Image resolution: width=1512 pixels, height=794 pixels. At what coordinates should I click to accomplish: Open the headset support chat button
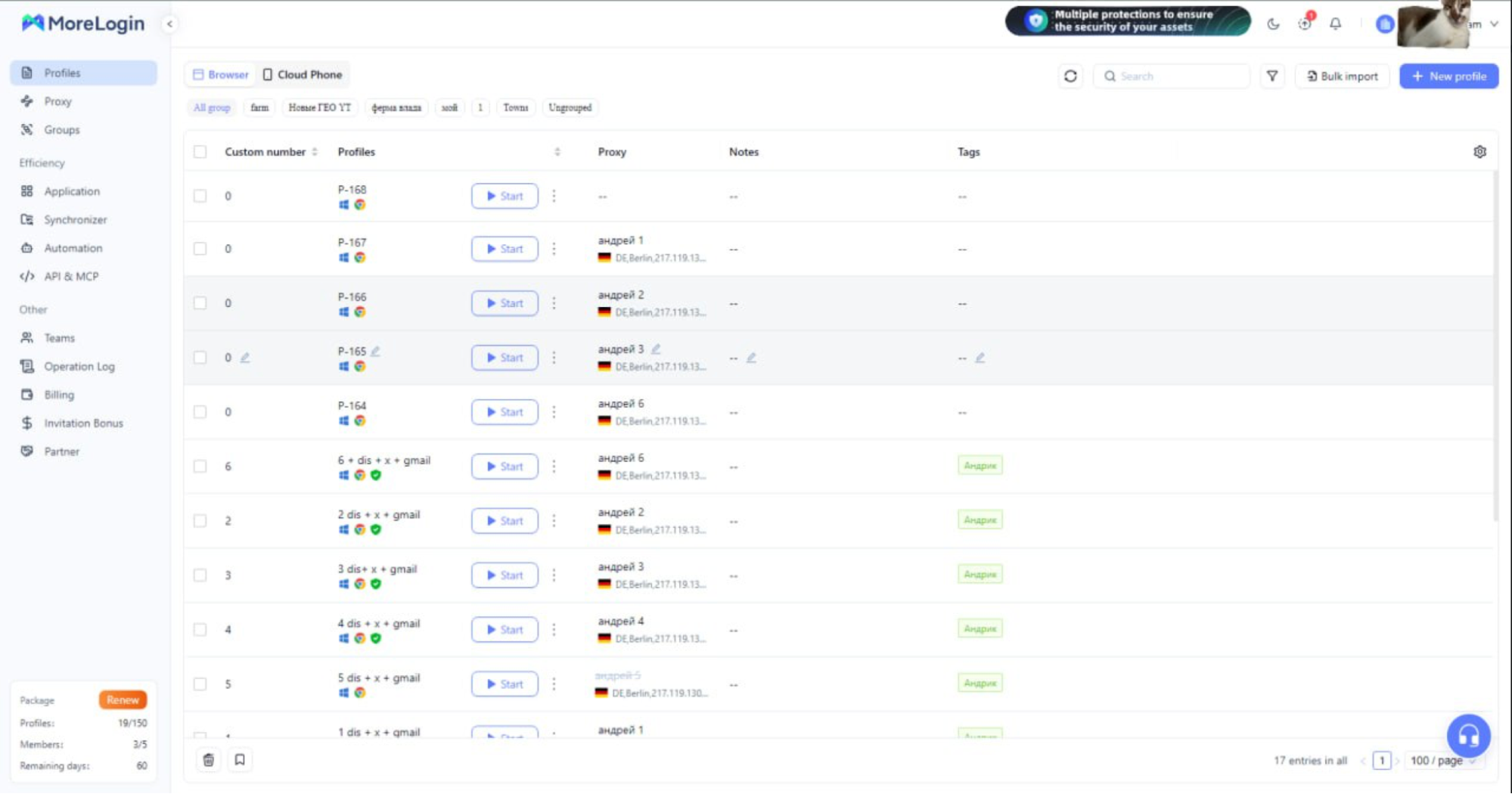click(x=1468, y=735)
